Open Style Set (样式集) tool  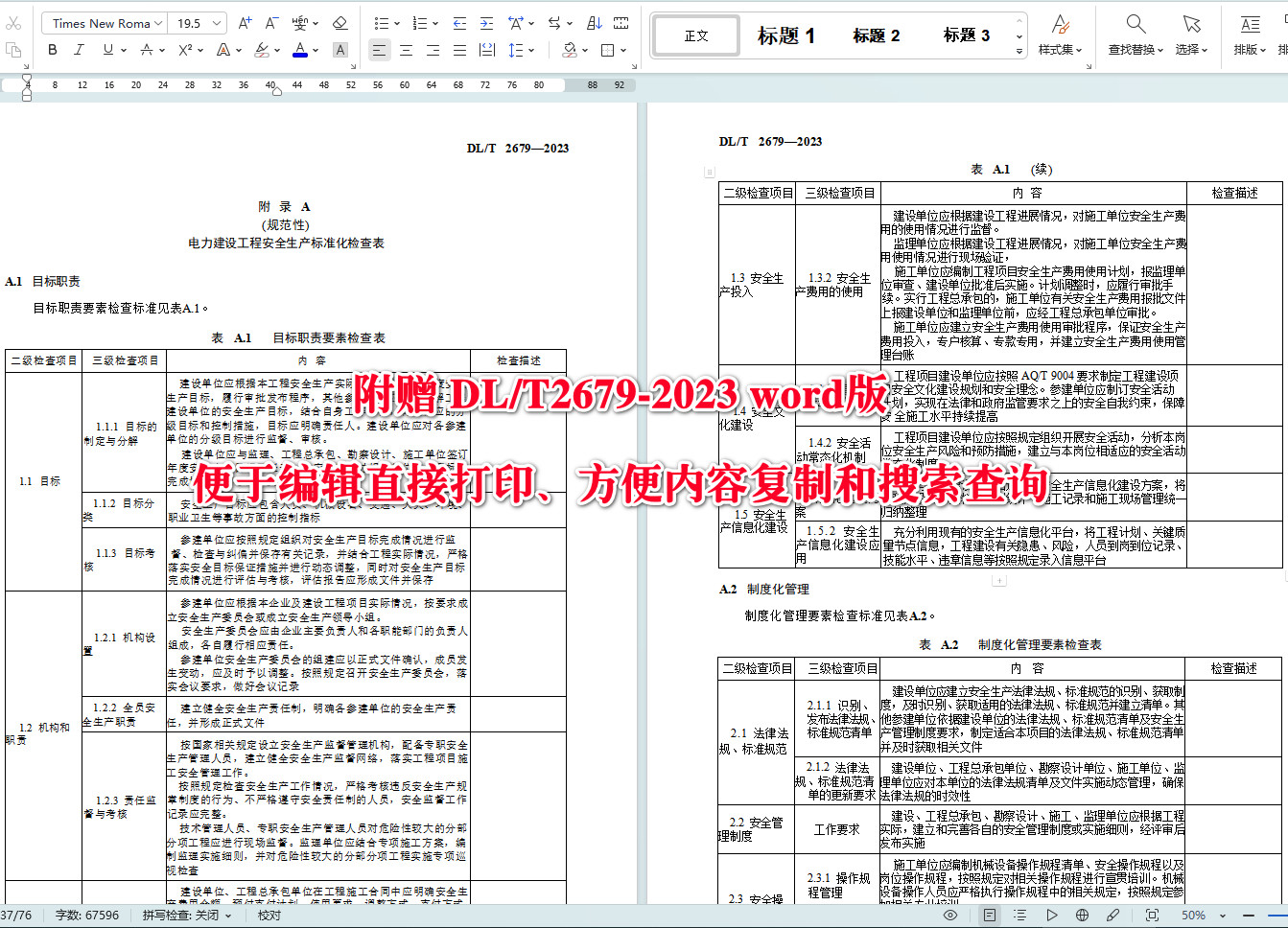[1060, 35]
